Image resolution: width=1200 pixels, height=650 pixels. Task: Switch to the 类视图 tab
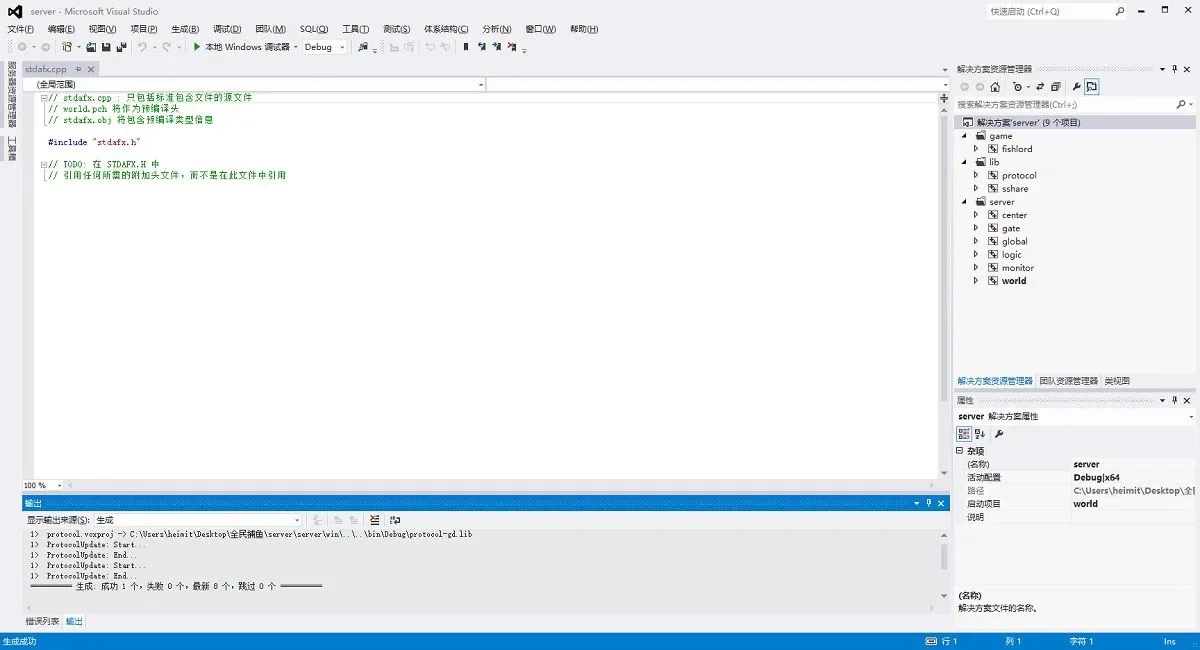1117,381
